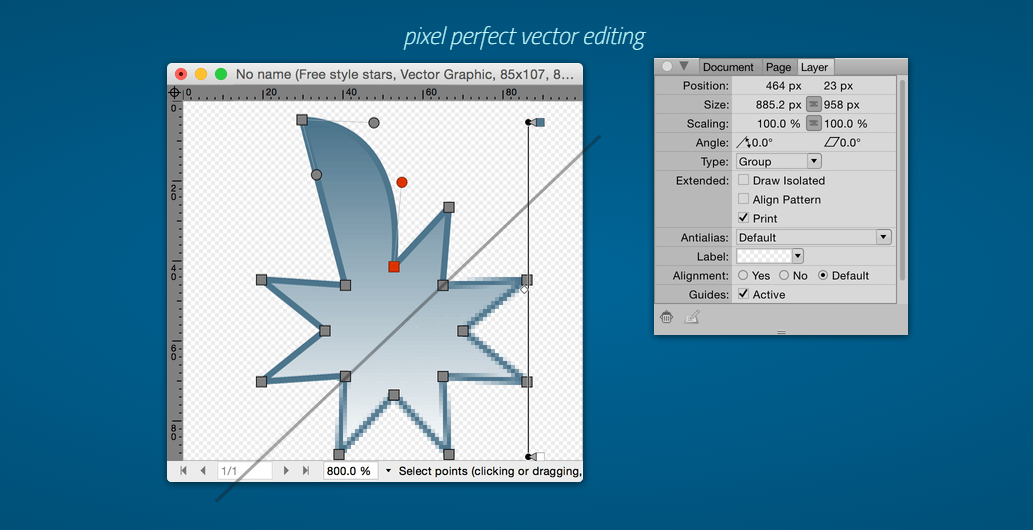1033x530 pixels.
Task: Uncheck the Print checkbox
Action: (743, 218)
